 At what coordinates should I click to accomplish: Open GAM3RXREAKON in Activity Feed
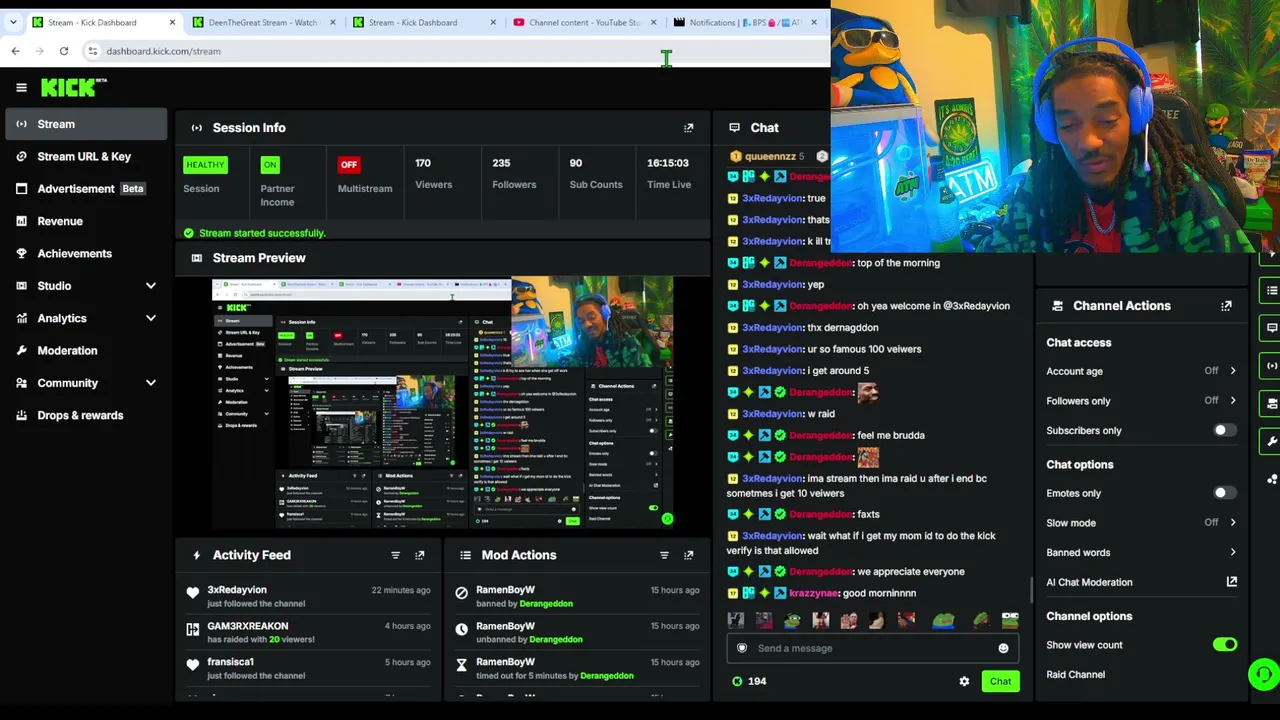click(x=247, y=626)
